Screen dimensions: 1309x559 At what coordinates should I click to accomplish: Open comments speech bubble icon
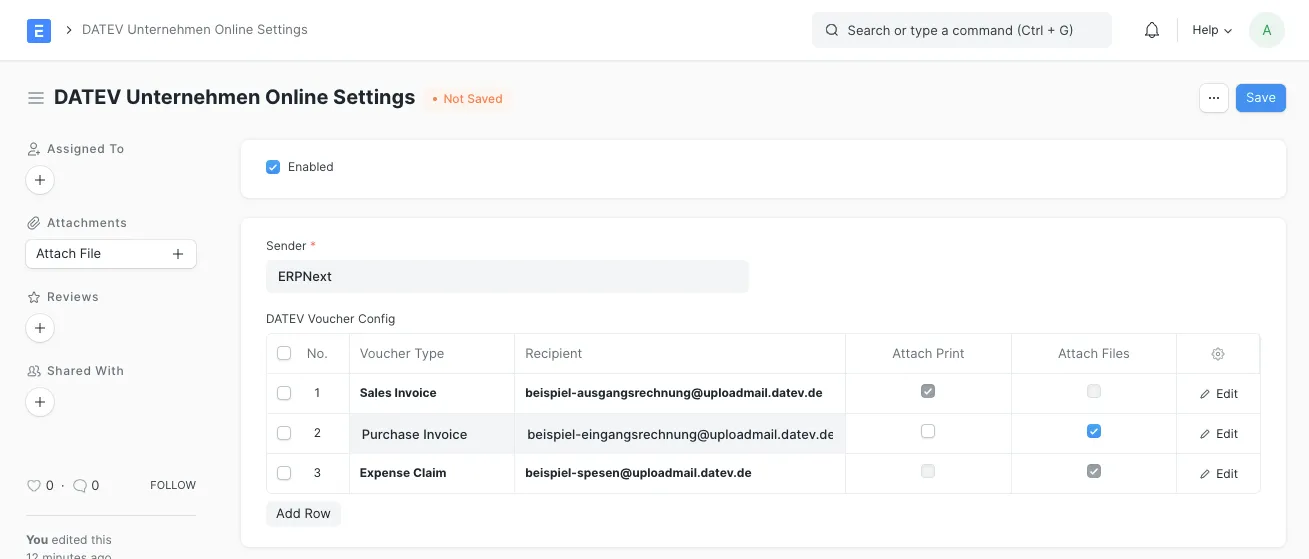click(79, 486)
